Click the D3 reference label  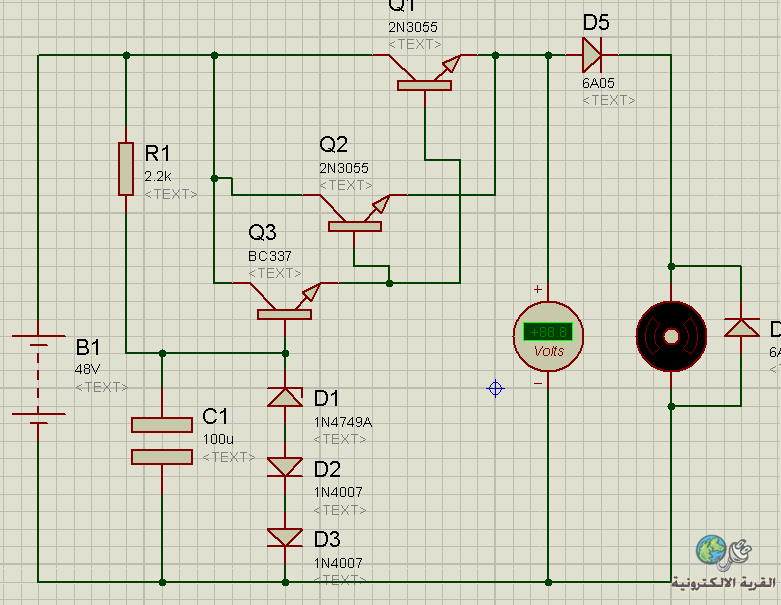[x=327, y=539]
